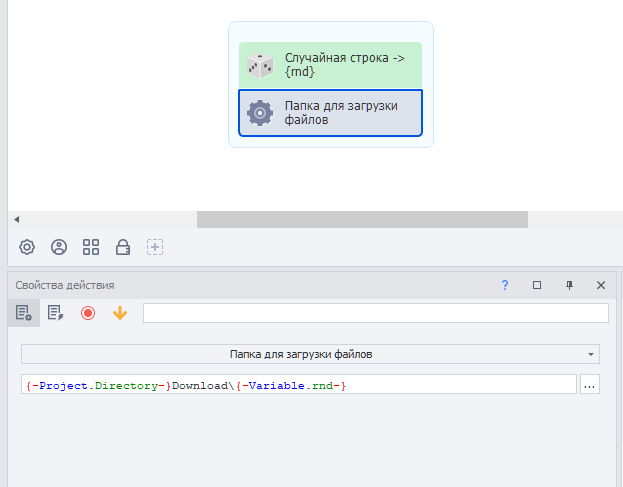This screenshot has width=623, height=487.
Task: Click the orange down arrow icon
Action: tap(120, 313)
